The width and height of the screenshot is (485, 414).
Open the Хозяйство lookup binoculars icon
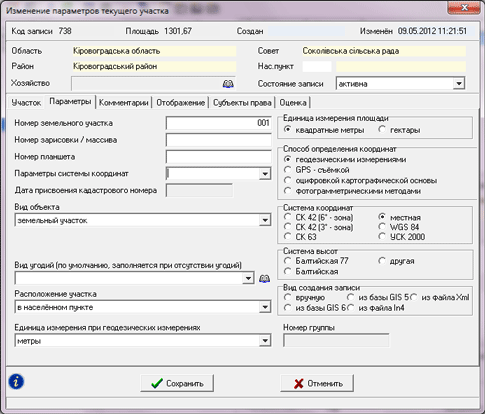tap(228, 84)
